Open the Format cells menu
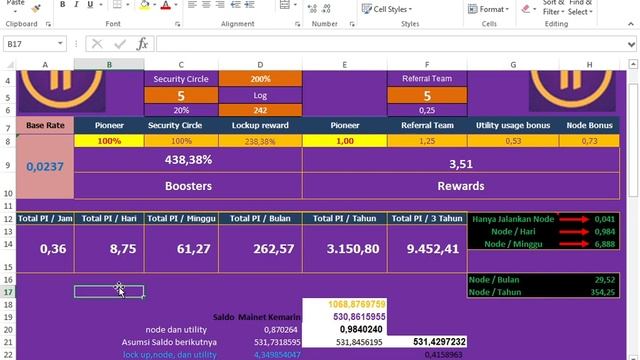 (489, 9)
